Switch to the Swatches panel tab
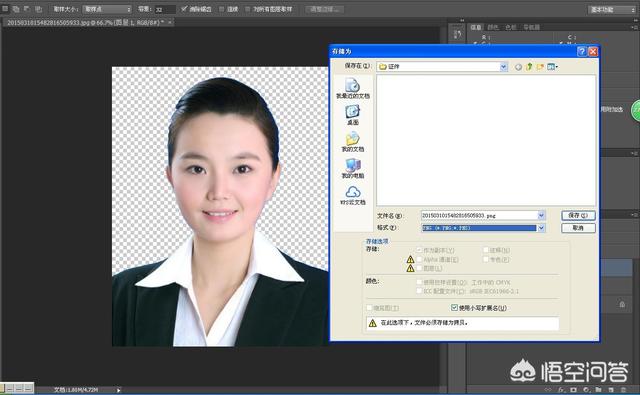Screen dimensions: 640x395 tap(511, 27)
